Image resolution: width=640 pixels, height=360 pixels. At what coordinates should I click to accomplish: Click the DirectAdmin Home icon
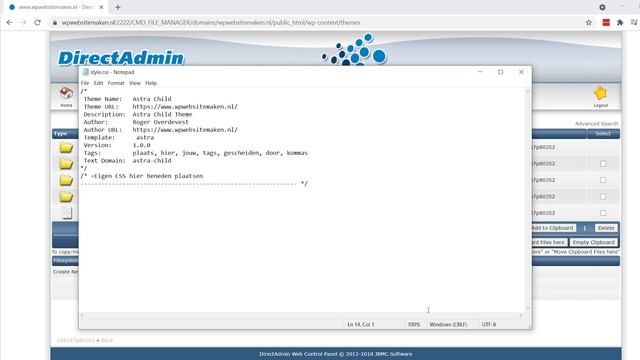(66, 93)
